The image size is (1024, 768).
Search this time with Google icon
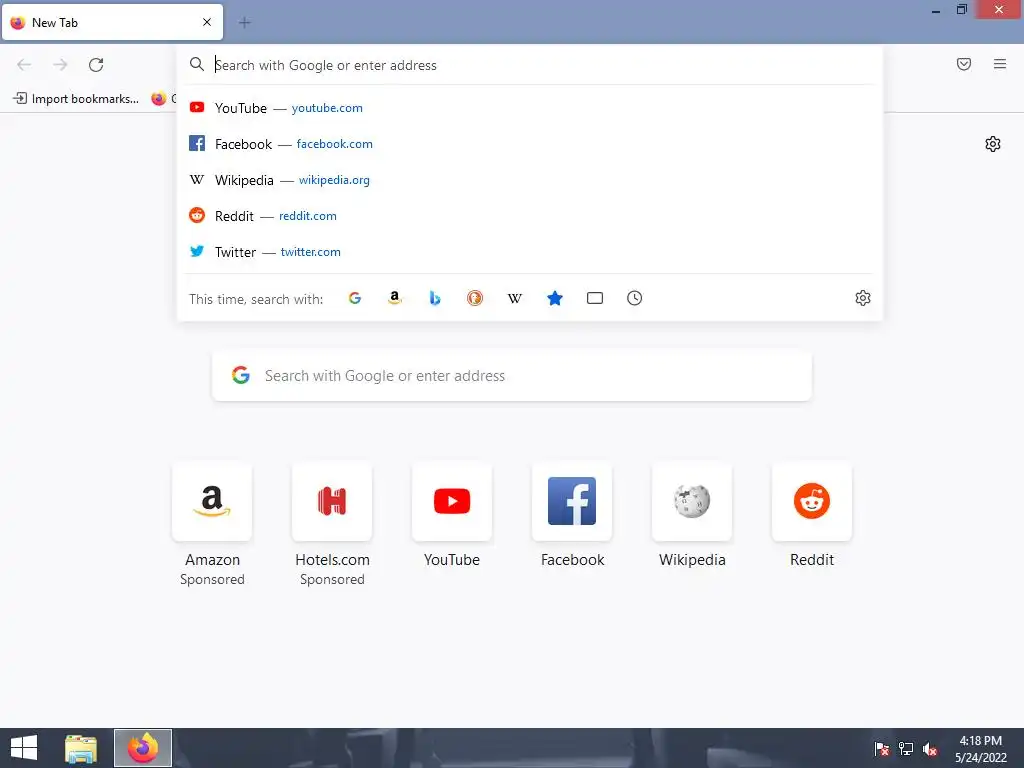coord(355,298)
